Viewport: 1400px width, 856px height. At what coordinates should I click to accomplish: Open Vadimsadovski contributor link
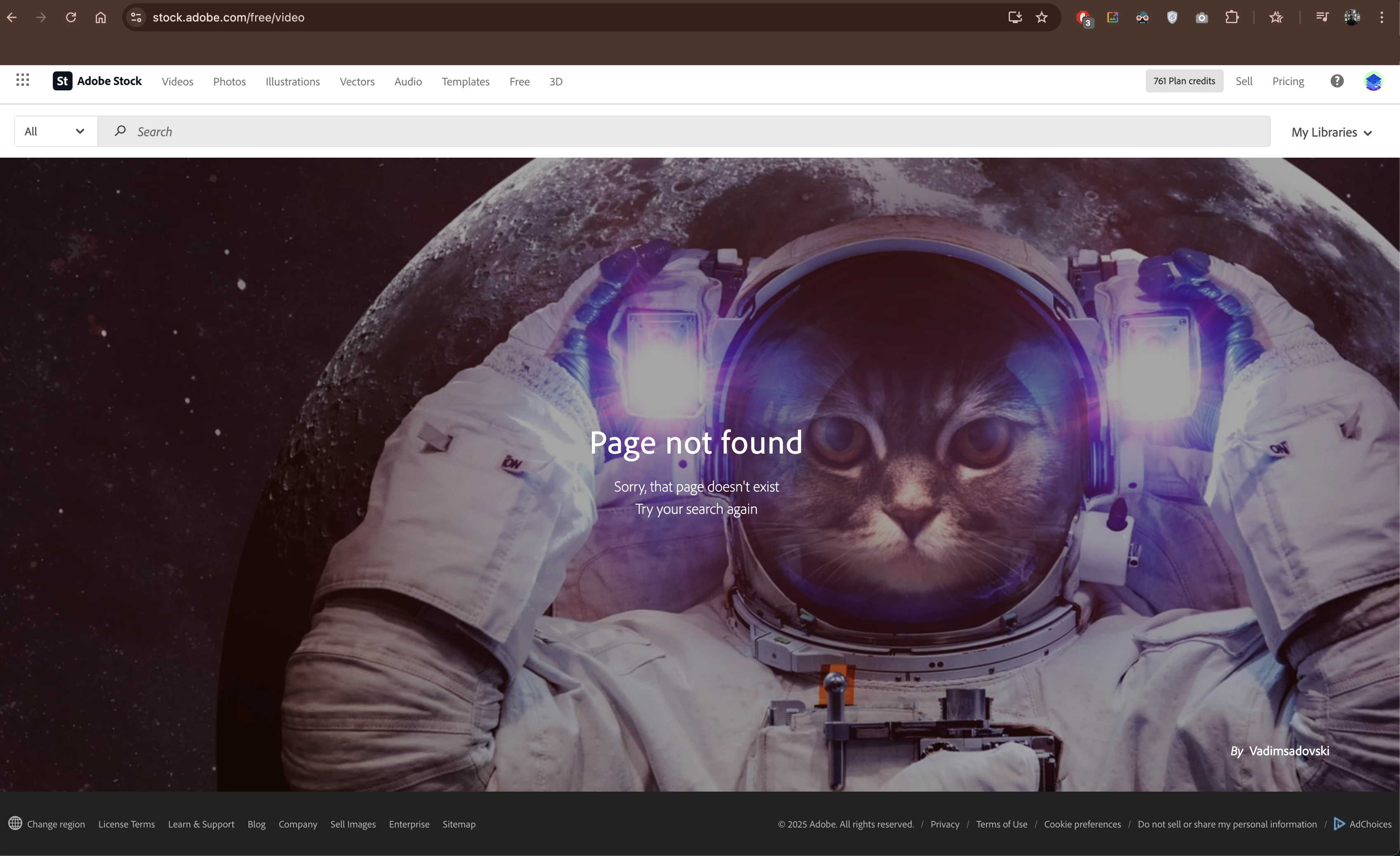(x=1289, y=751)
